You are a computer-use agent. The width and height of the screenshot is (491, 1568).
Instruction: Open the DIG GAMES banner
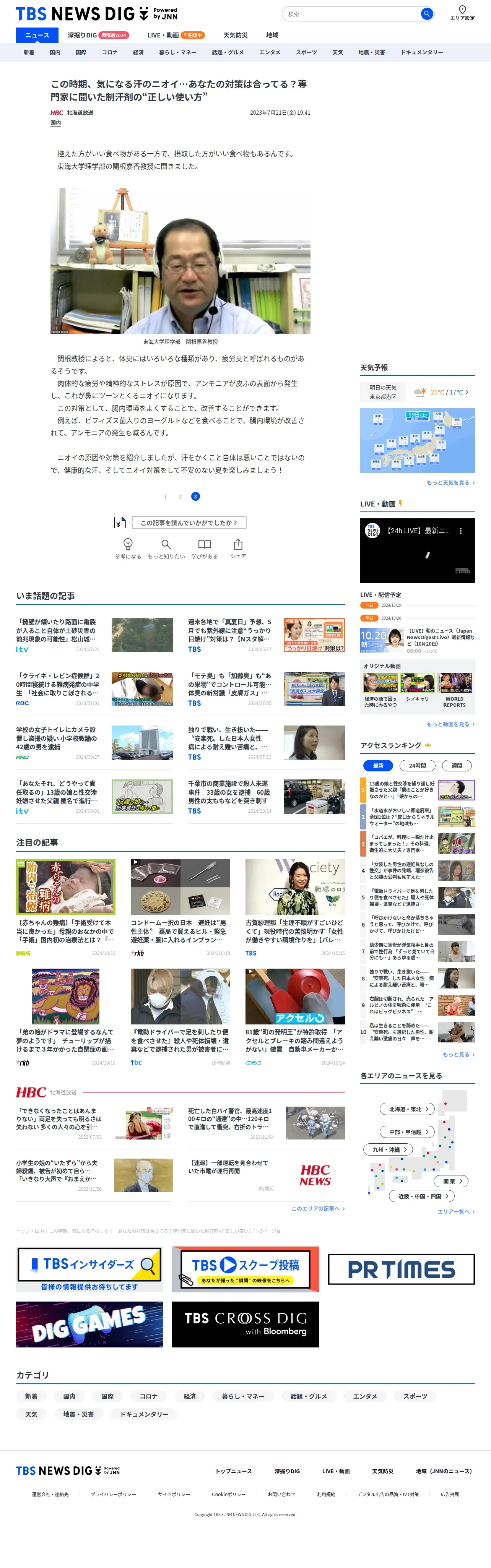click(x=89, y=1324)
